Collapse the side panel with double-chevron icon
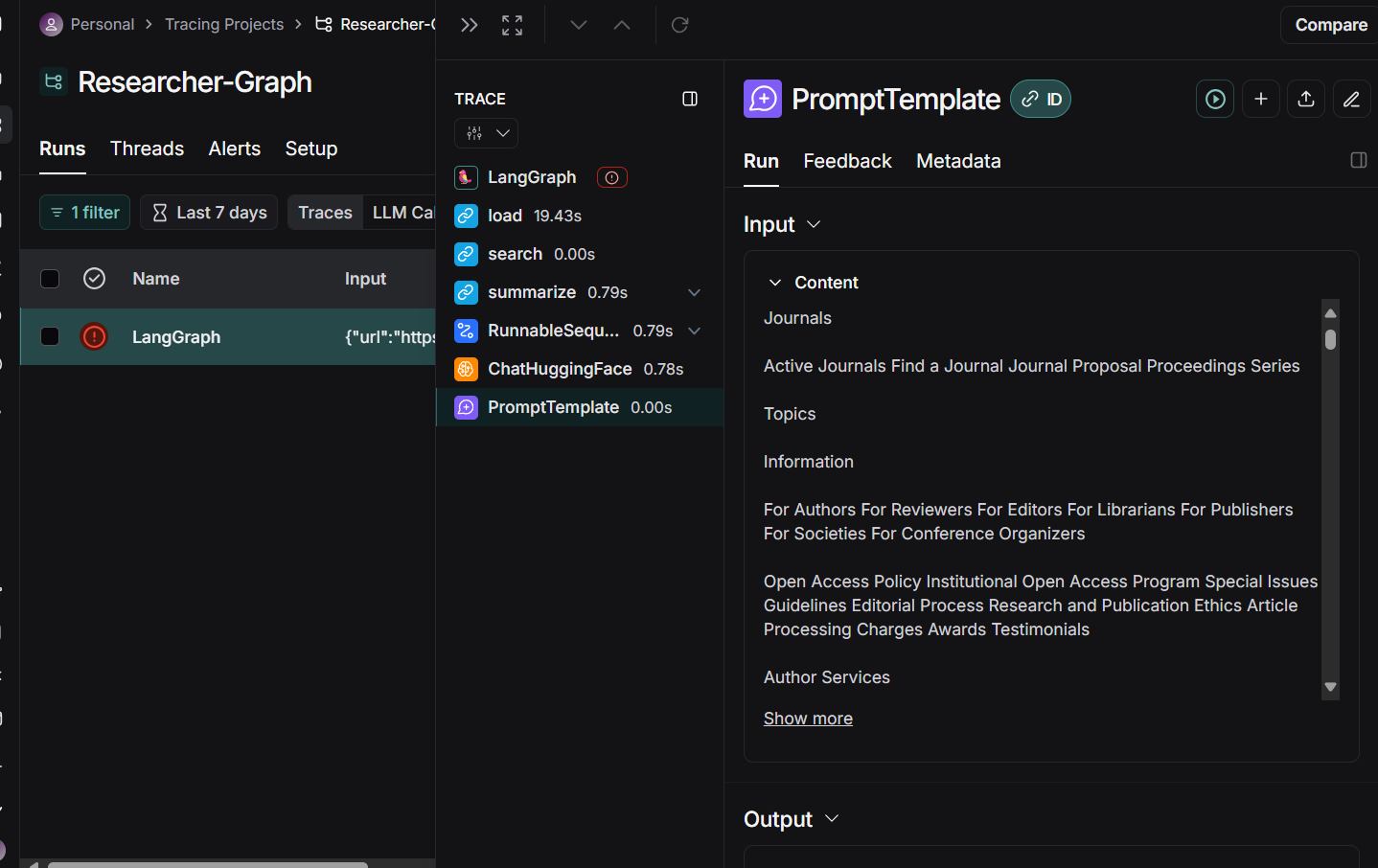Image resolution: width=1378 pixels, height=868 pixels. 469,25
